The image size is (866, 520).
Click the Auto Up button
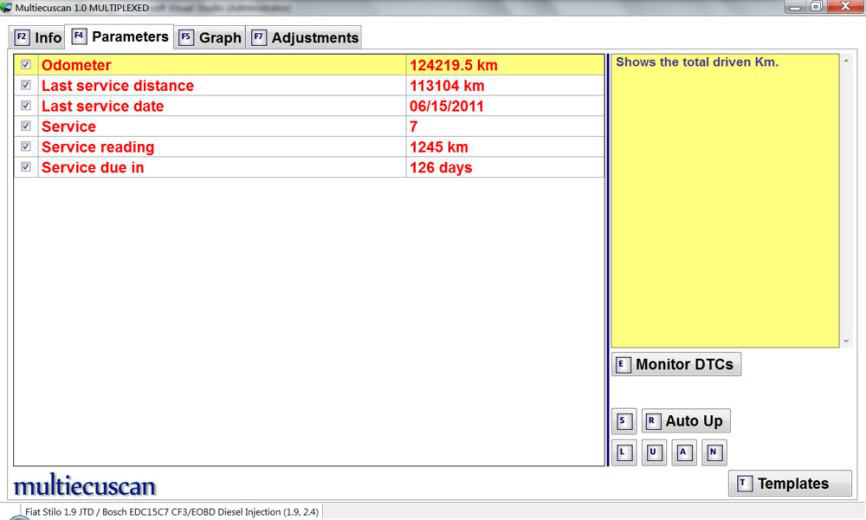[686, 421]
